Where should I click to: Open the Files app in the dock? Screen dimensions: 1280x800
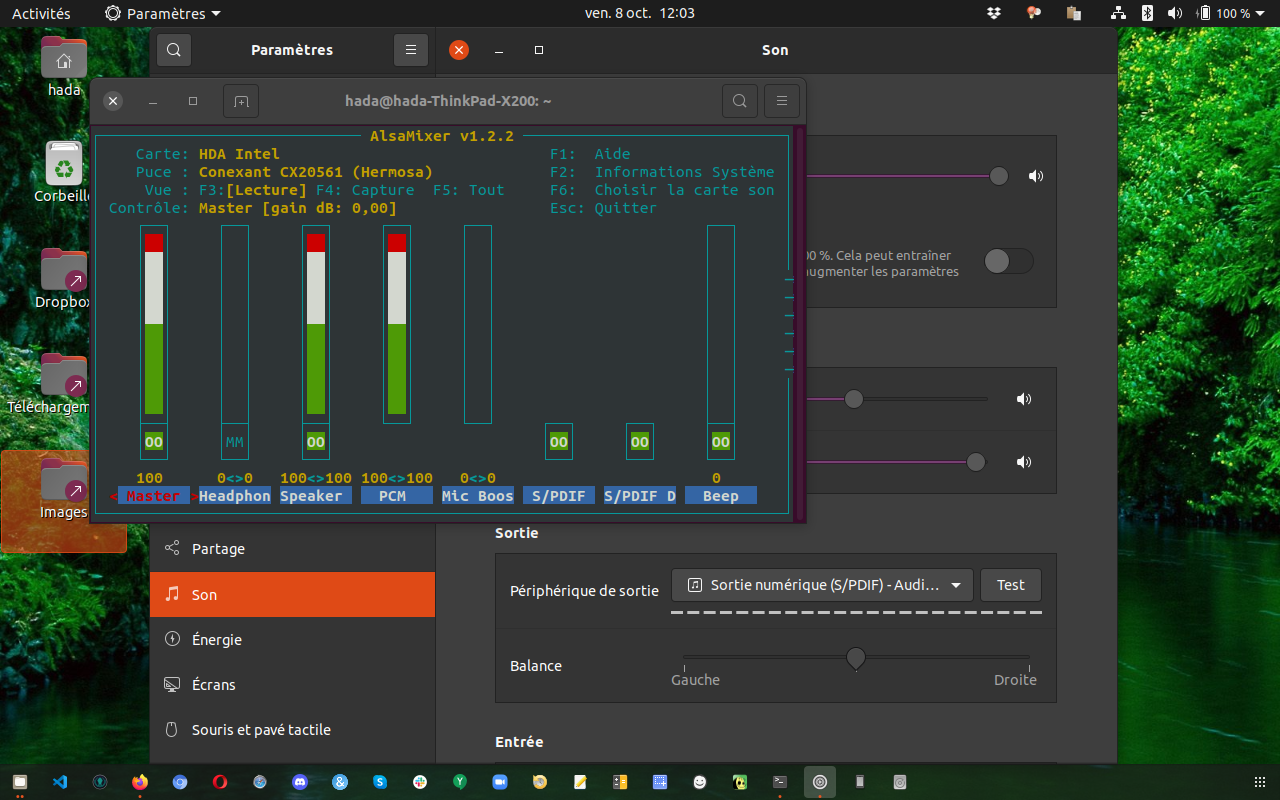click(x=20, y=782)
